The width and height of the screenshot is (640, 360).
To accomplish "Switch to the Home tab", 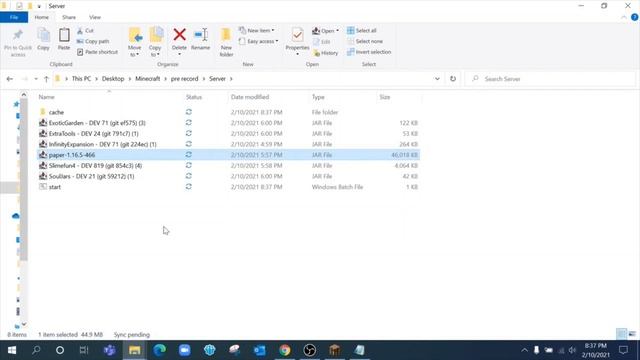I will click(42, 17).
